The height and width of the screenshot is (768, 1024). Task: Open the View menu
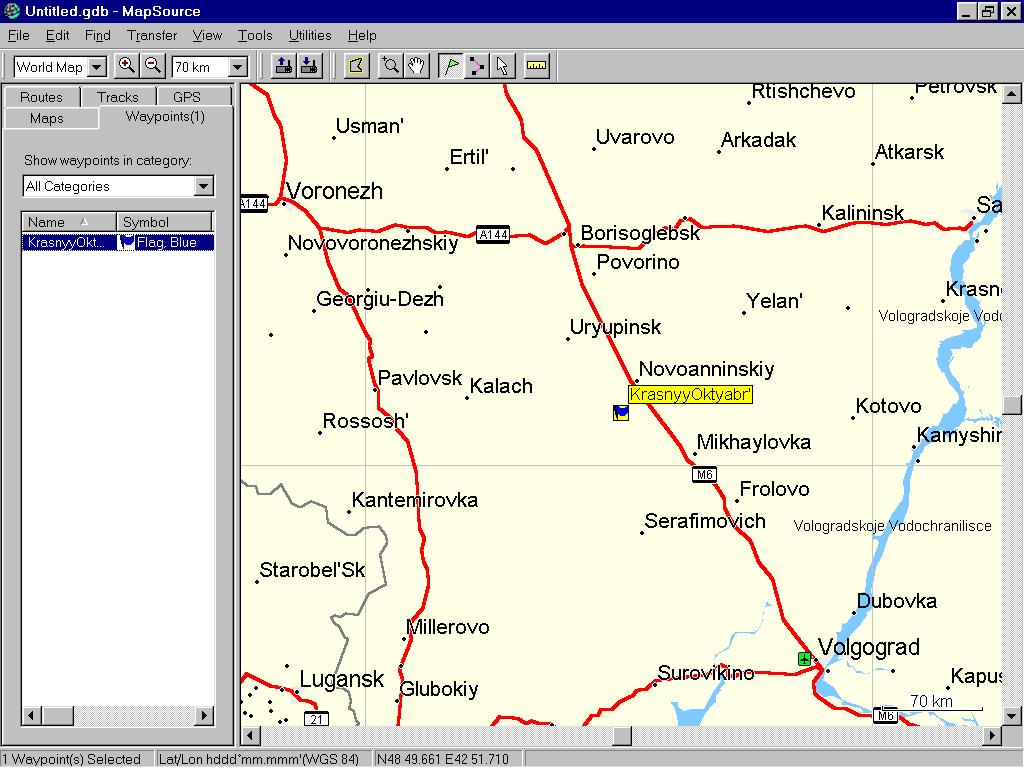(207, 35)
